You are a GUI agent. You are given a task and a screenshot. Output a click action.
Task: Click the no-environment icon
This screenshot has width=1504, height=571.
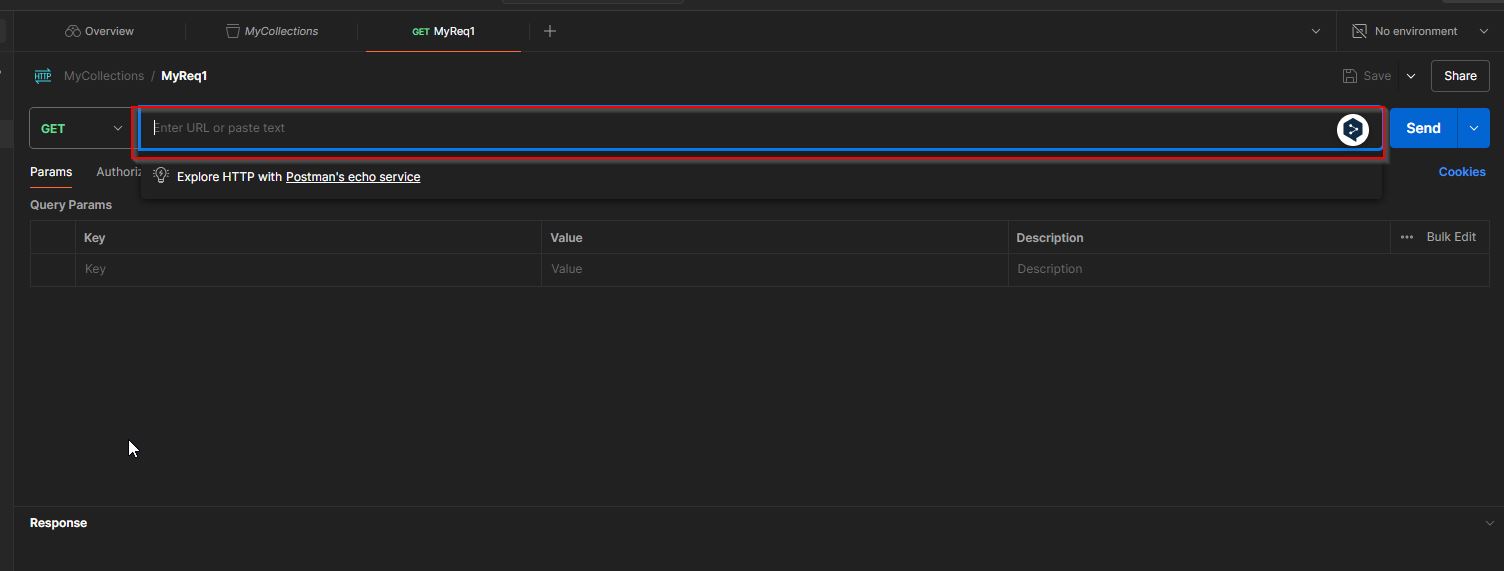point(1359,31)
